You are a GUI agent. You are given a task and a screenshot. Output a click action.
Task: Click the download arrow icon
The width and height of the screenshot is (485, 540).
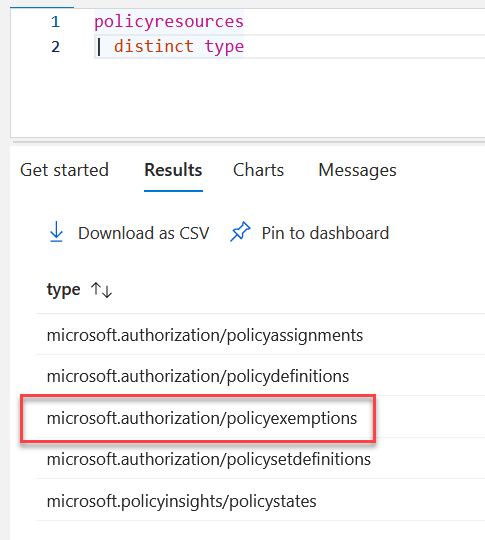click(x=56, y=232)
